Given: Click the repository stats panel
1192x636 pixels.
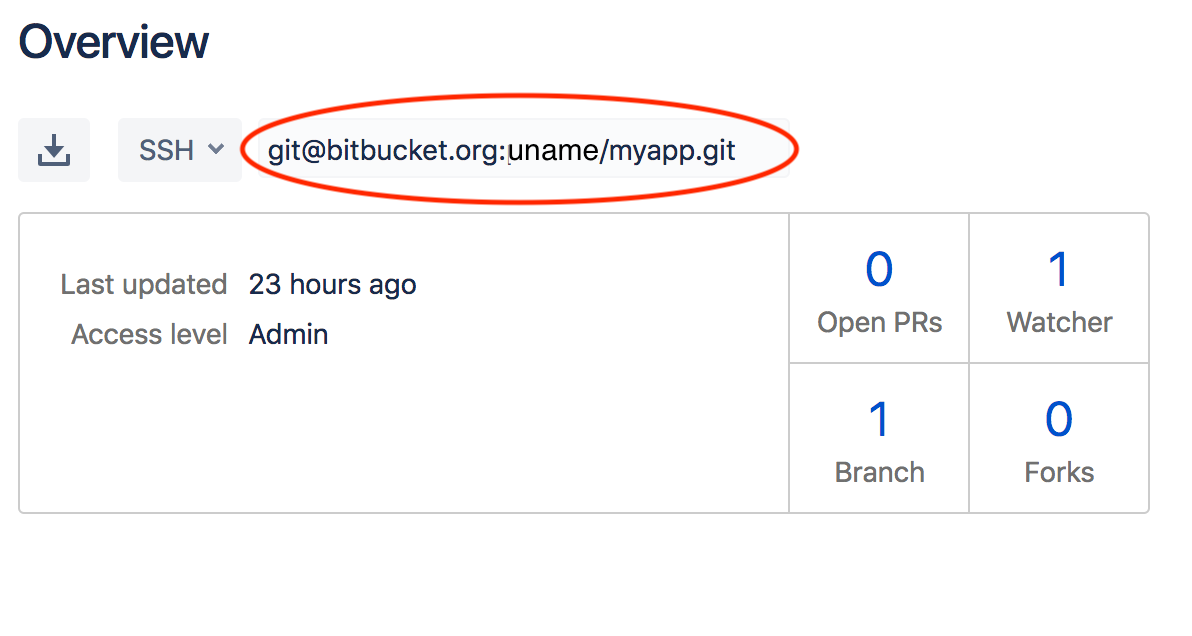Looking at the screenshot, I should click(x=968, y=362).
